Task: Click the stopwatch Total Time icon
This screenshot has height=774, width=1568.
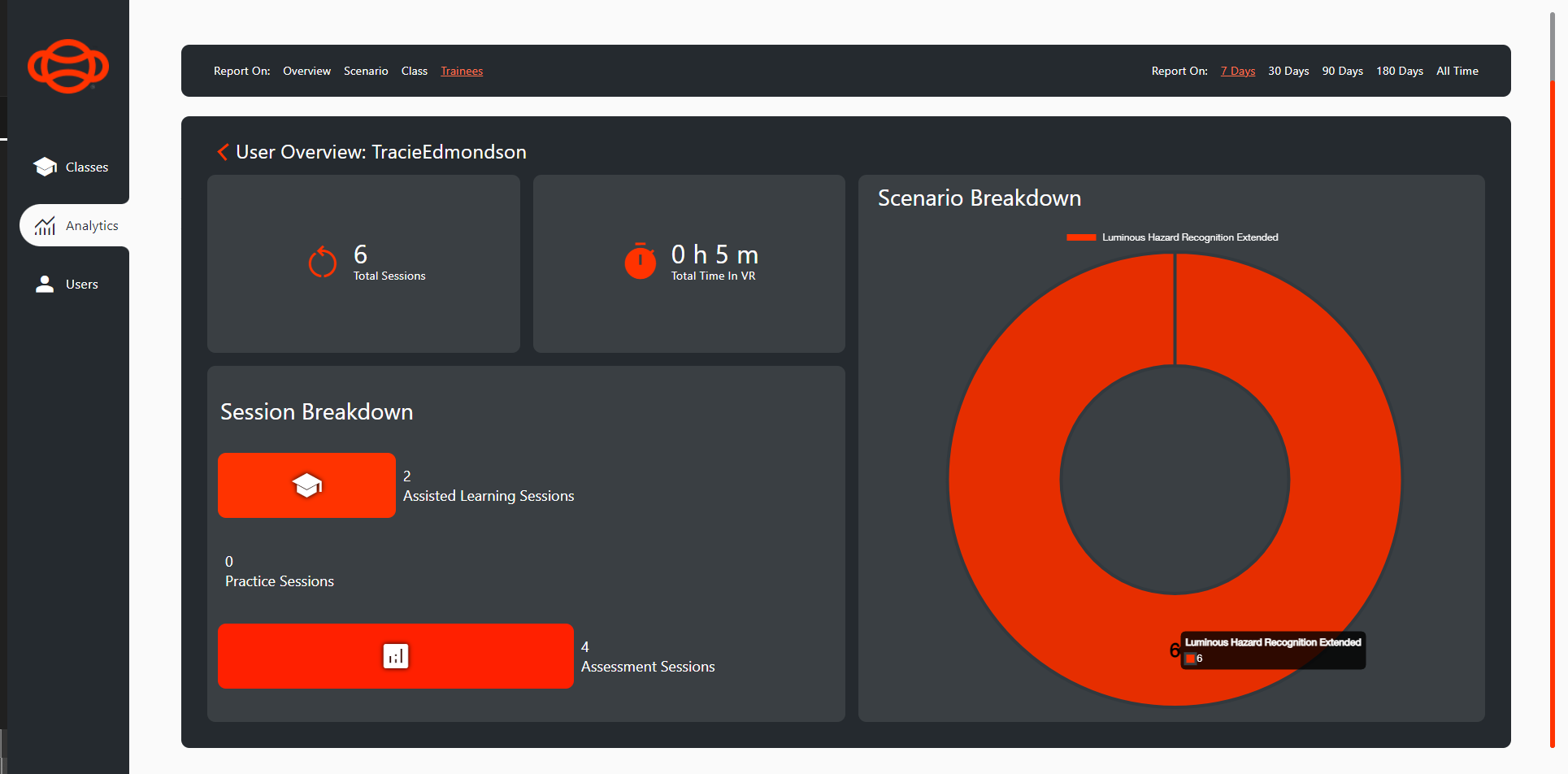Action: click(640, 261)
